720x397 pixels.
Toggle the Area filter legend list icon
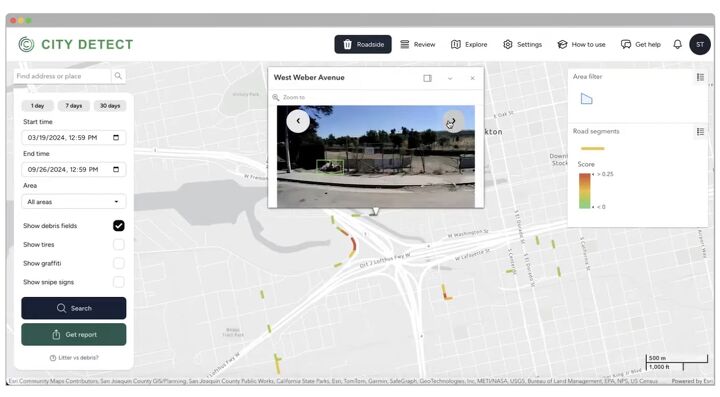pyautogui.click(x=700, y=77)
